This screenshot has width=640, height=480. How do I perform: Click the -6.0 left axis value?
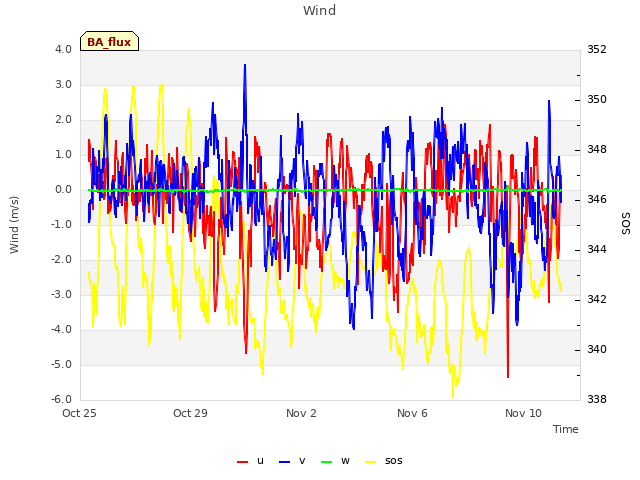tap(62, 400)
